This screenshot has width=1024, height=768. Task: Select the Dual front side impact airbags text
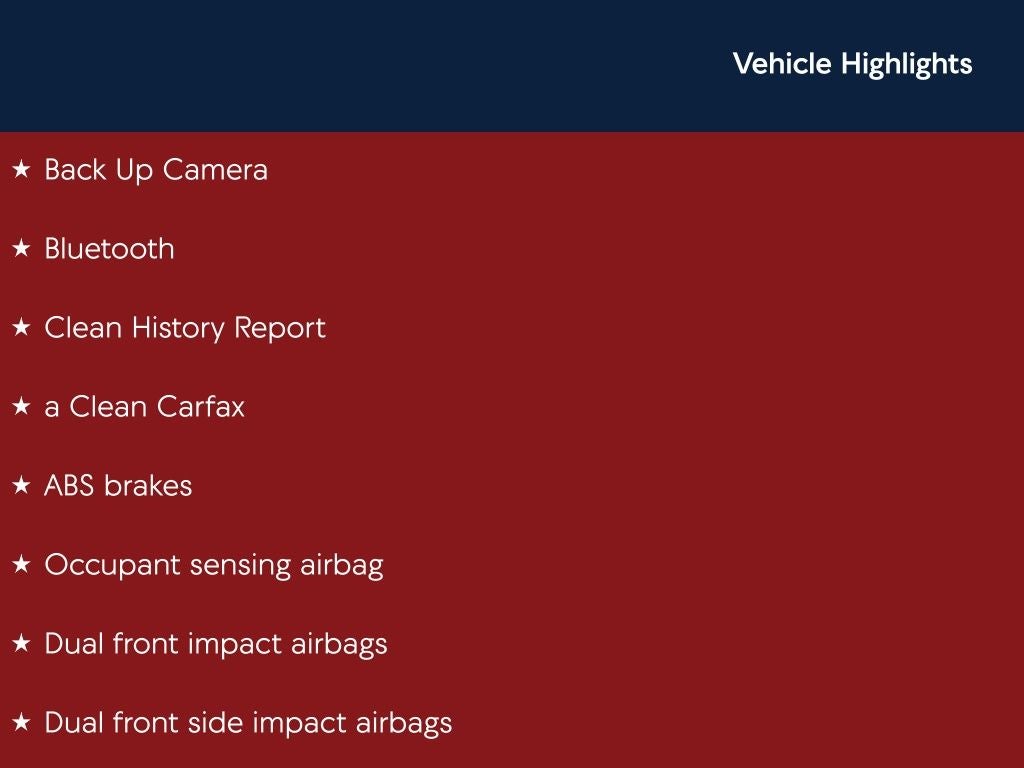pos(248,723)
